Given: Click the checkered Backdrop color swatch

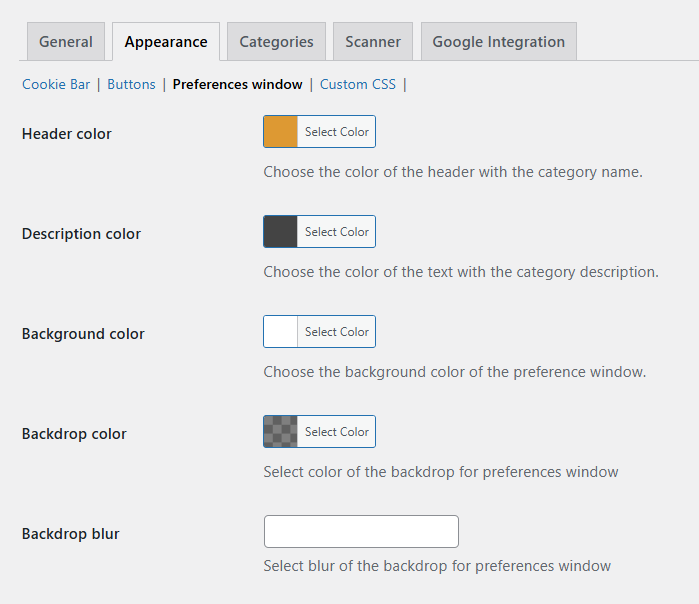Looking at the screenshot, I should tap(281, 432).
